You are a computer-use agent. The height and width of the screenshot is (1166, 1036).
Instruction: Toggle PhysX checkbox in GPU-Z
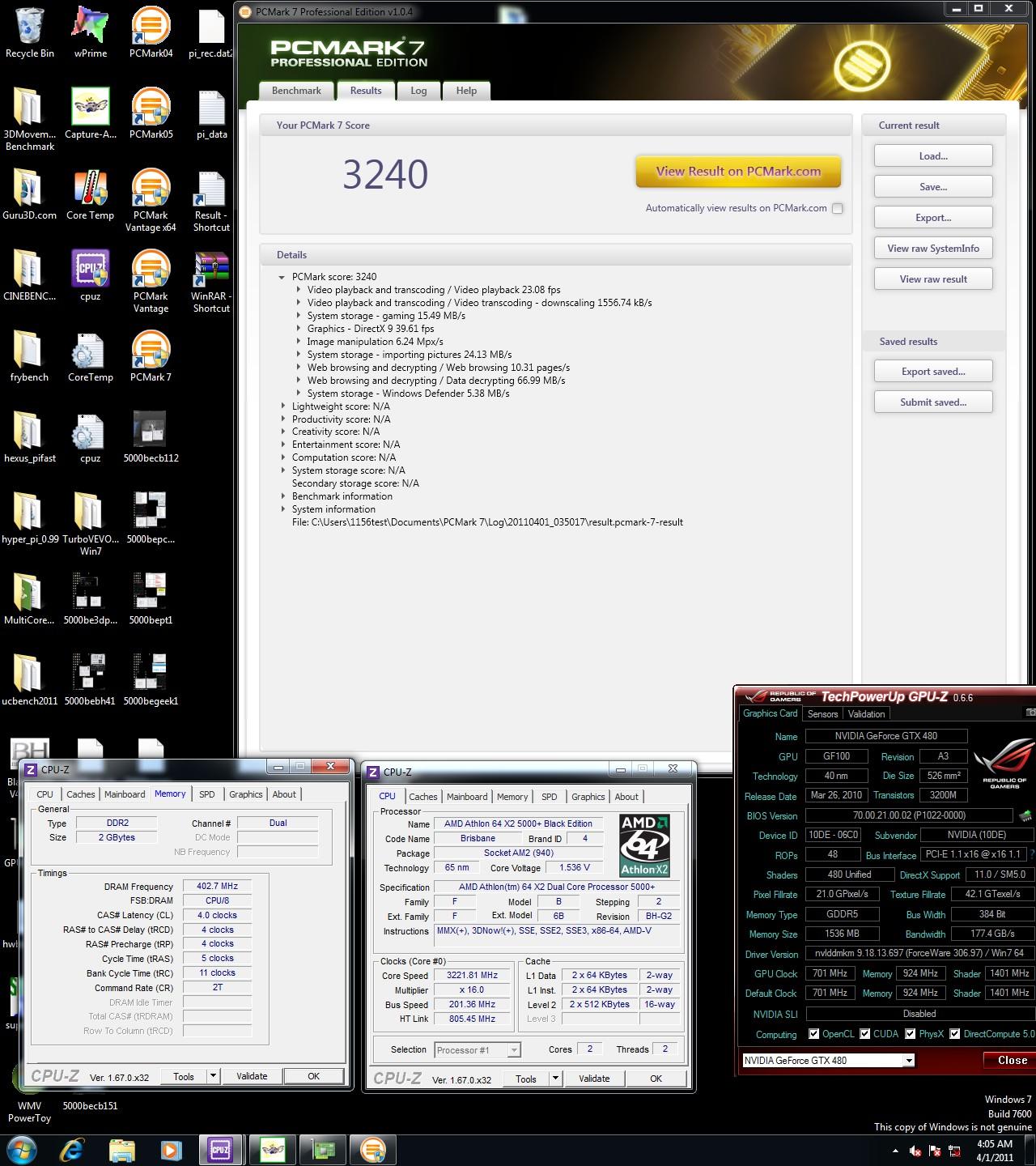911,1034
